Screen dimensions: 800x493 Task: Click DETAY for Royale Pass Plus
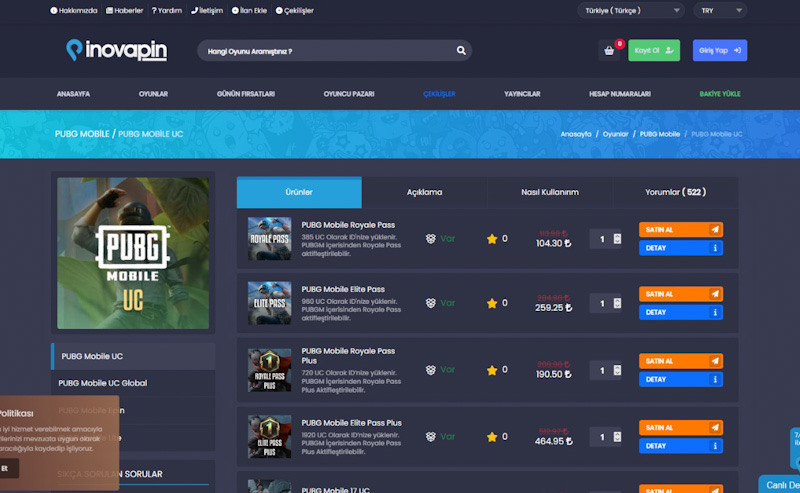click(681, 380)
